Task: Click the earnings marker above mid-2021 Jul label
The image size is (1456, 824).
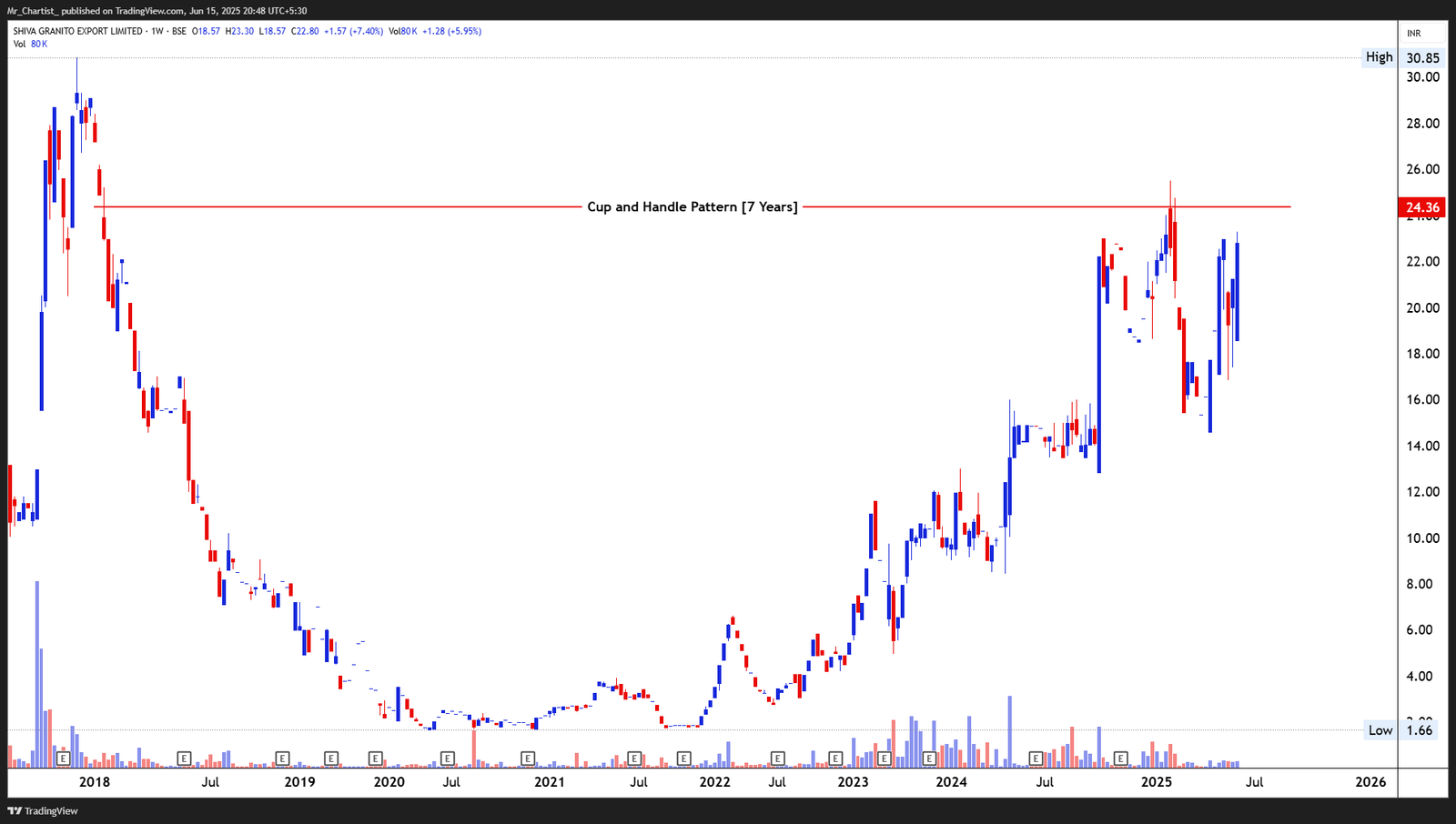Action: [x=634, y=758]
